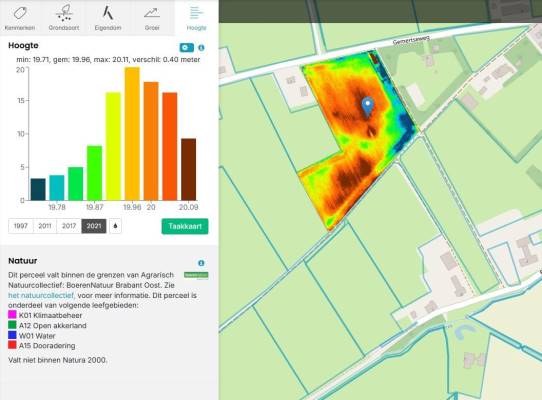The width and height of the screenshot is (542, 400).
Task: Select the 1997 height year option
Action: [x=21, y=226]
